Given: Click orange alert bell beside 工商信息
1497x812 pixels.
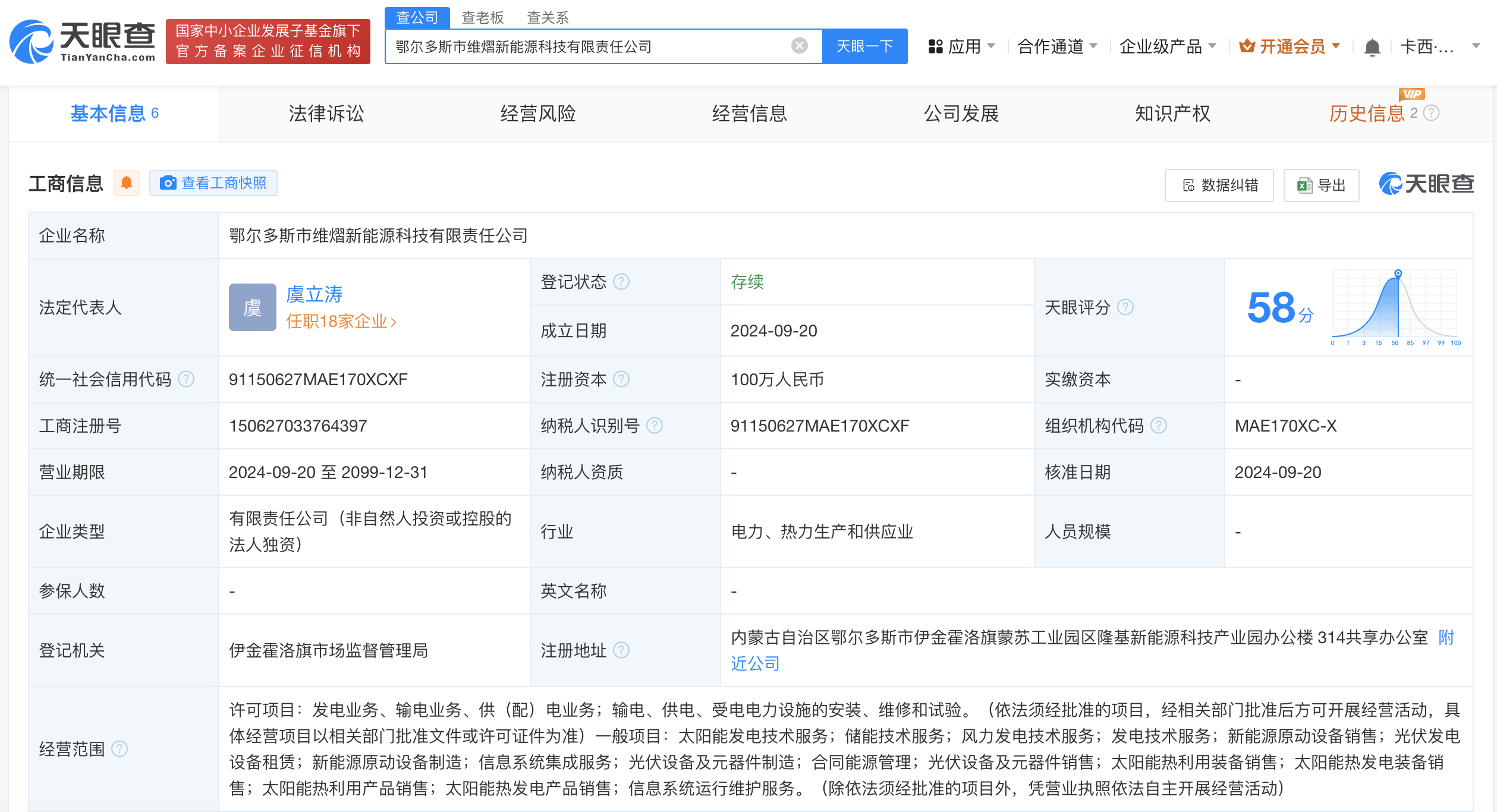Looking at the screenshot, I should [126, 183].
